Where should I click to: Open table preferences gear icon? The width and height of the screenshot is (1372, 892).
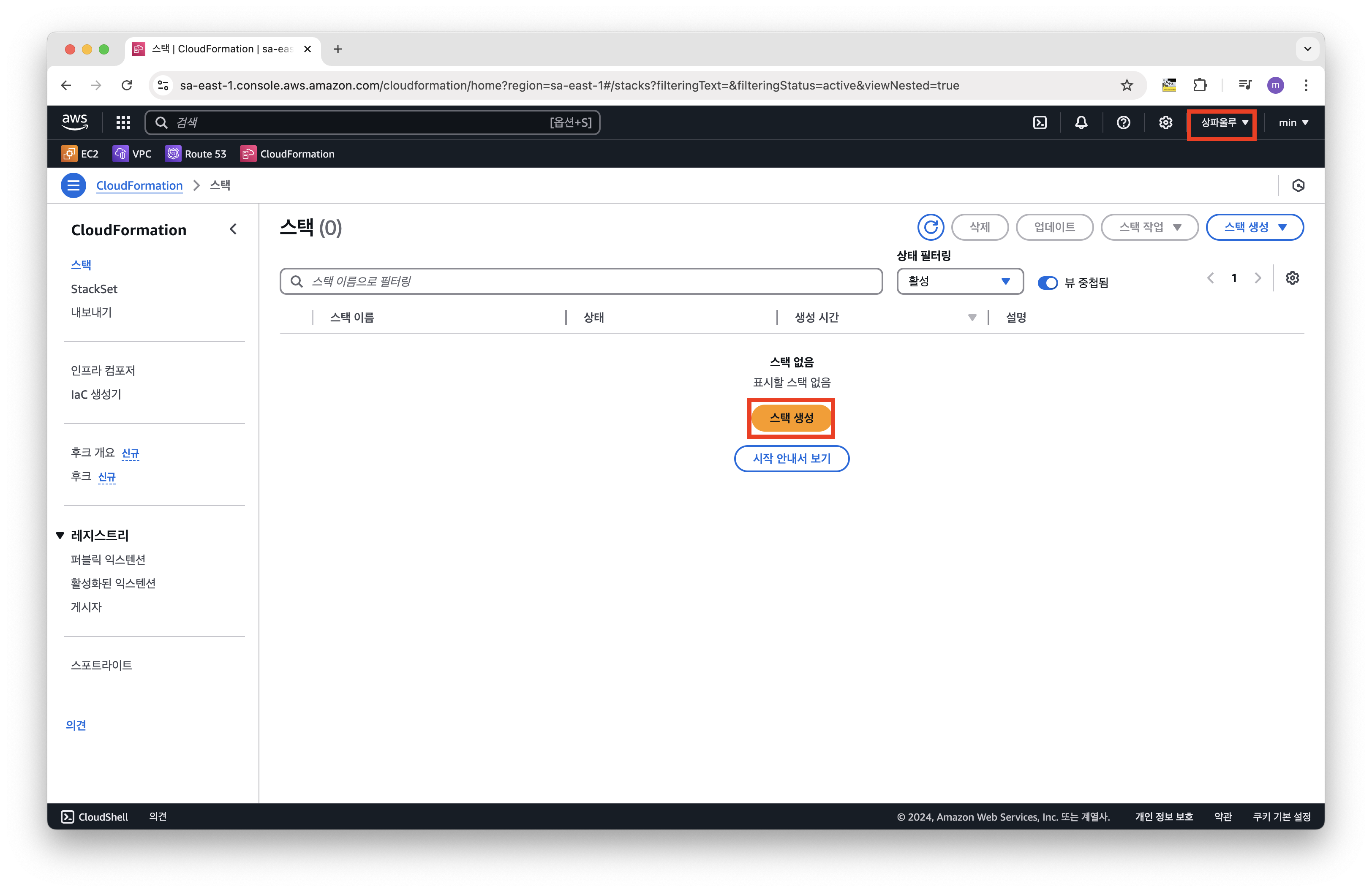(1293, 278)
